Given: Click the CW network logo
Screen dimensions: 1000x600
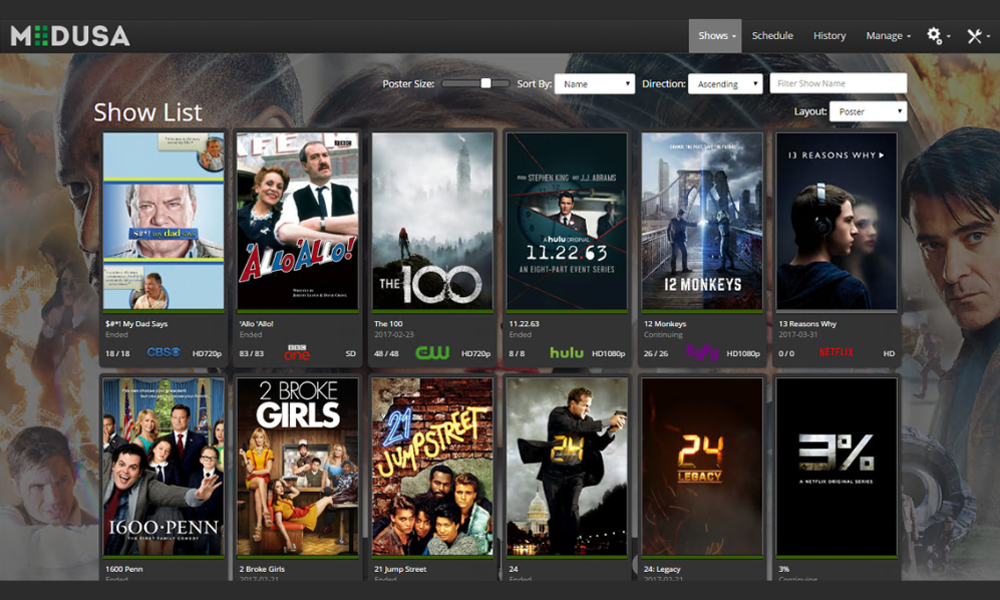Looking at the screenshot, I should (432, 353).
